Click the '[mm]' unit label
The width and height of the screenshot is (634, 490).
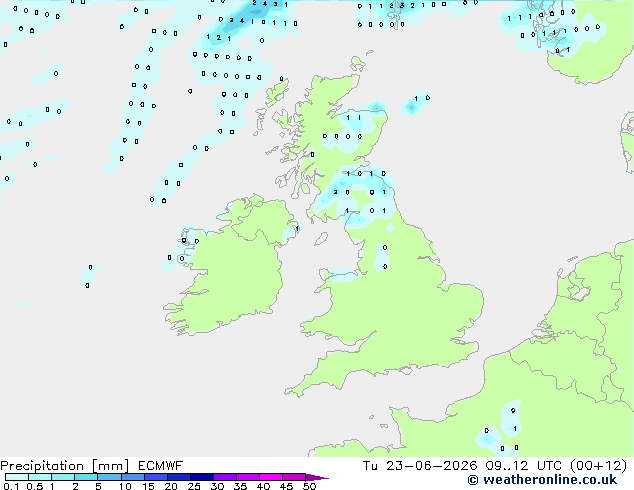[110, 466]
